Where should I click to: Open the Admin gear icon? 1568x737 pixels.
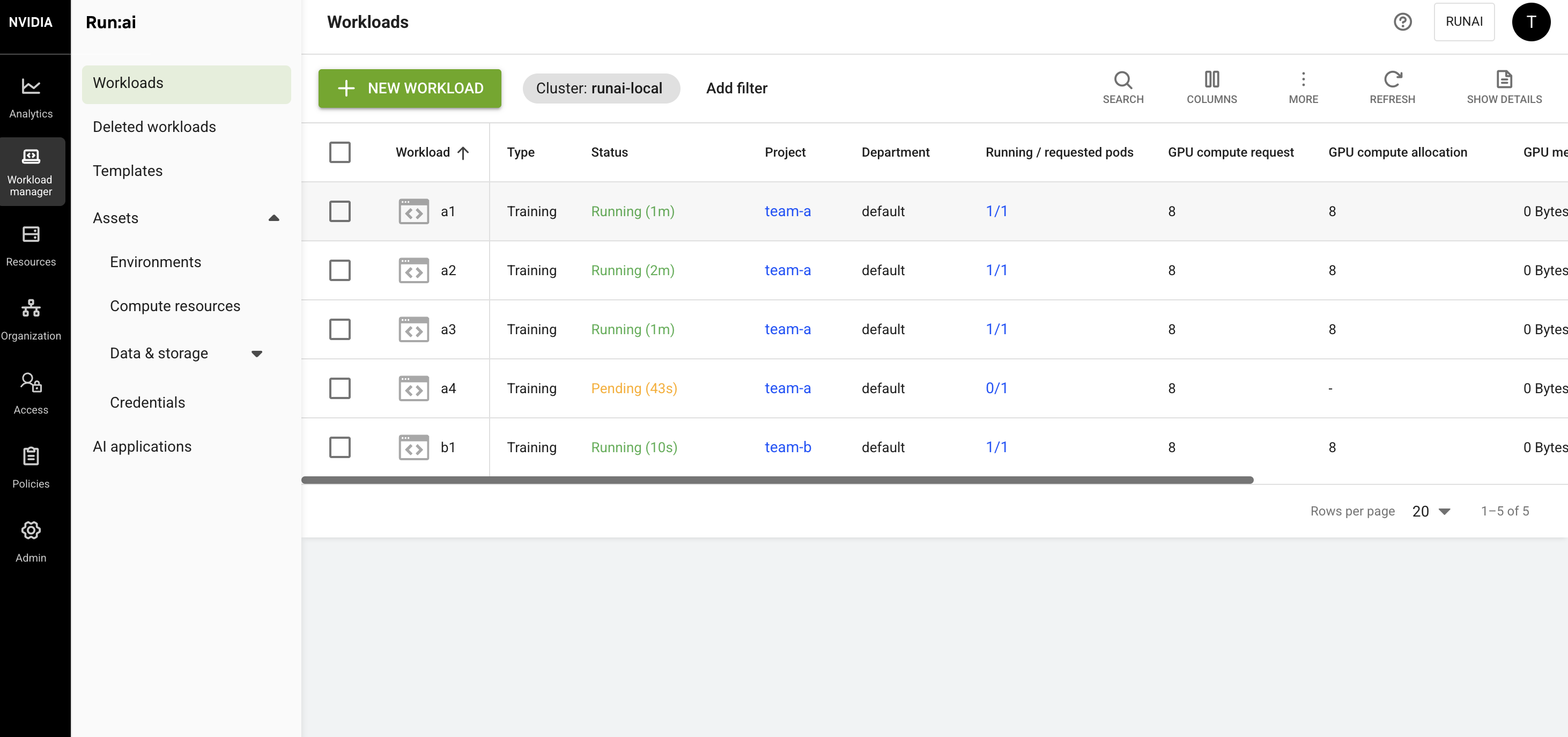31,530
